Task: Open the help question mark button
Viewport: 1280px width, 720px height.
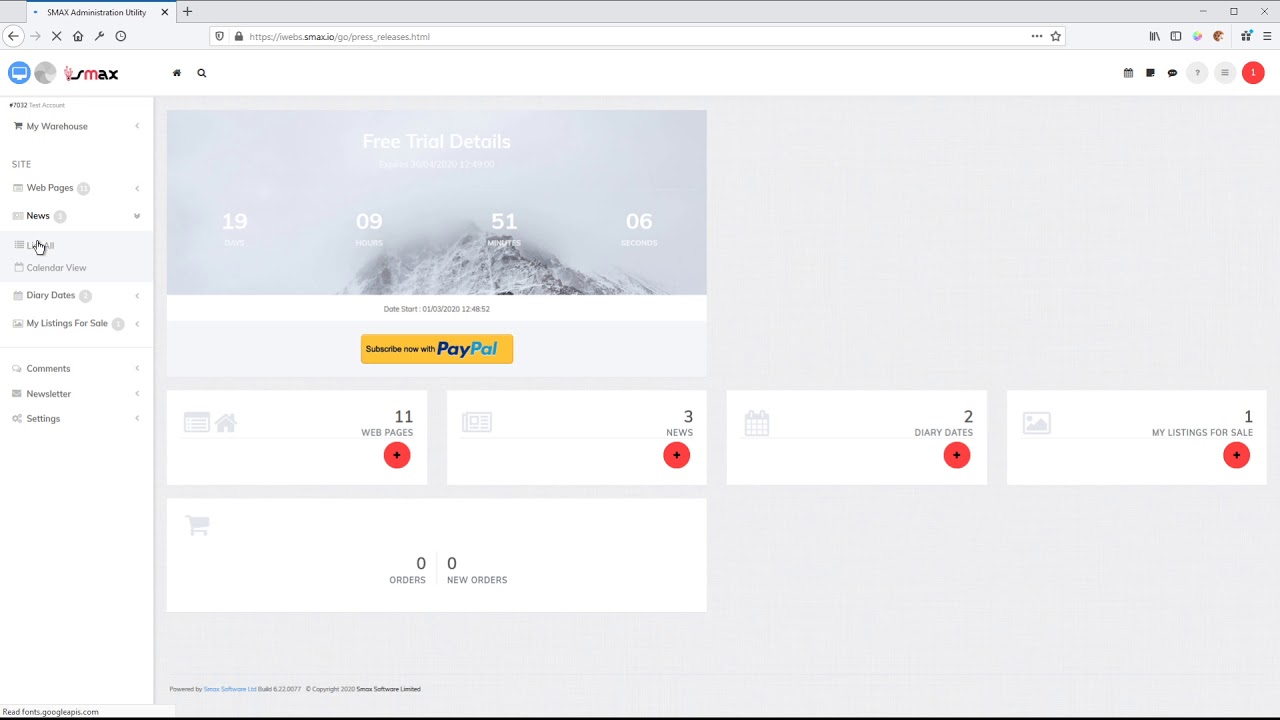Action: pyautogui.click(x=1197, y=73)
